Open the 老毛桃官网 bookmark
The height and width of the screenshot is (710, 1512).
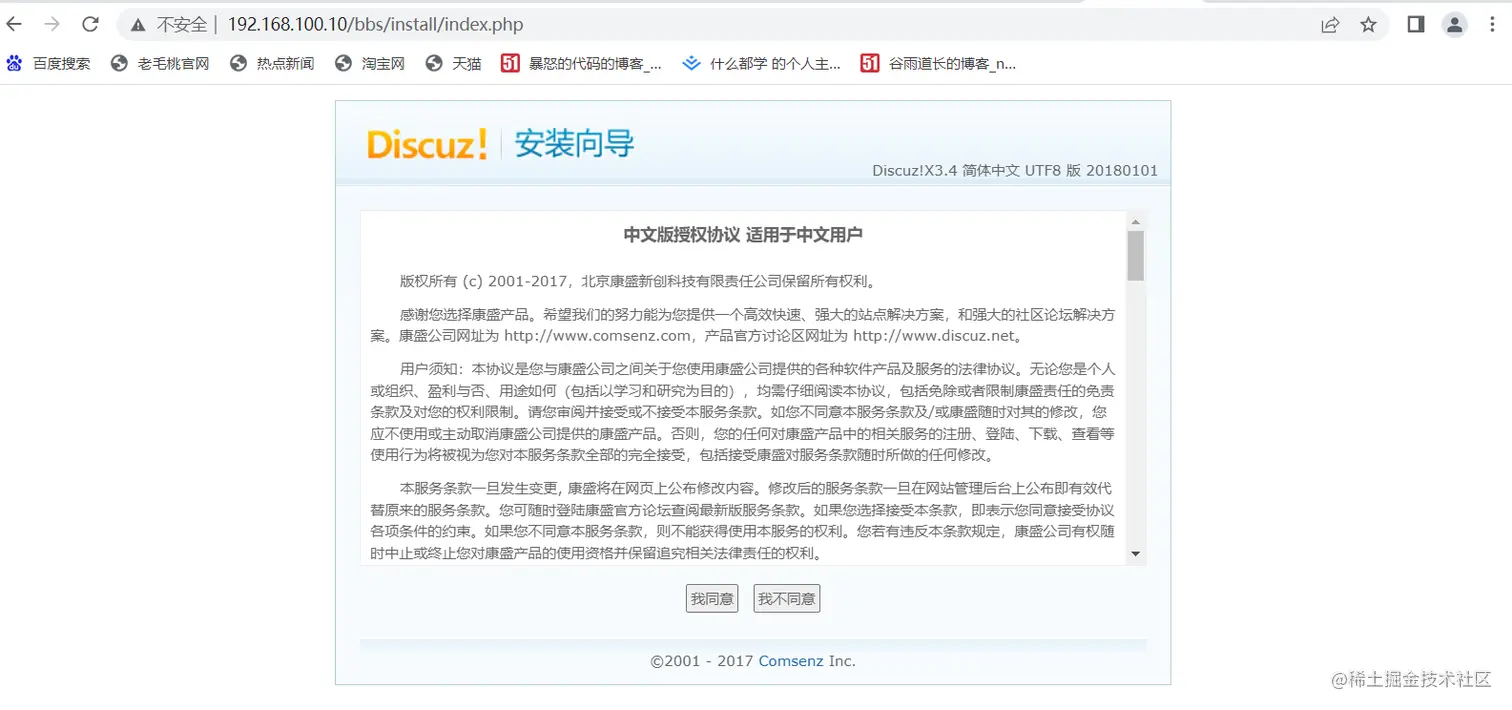pos(160,63)
